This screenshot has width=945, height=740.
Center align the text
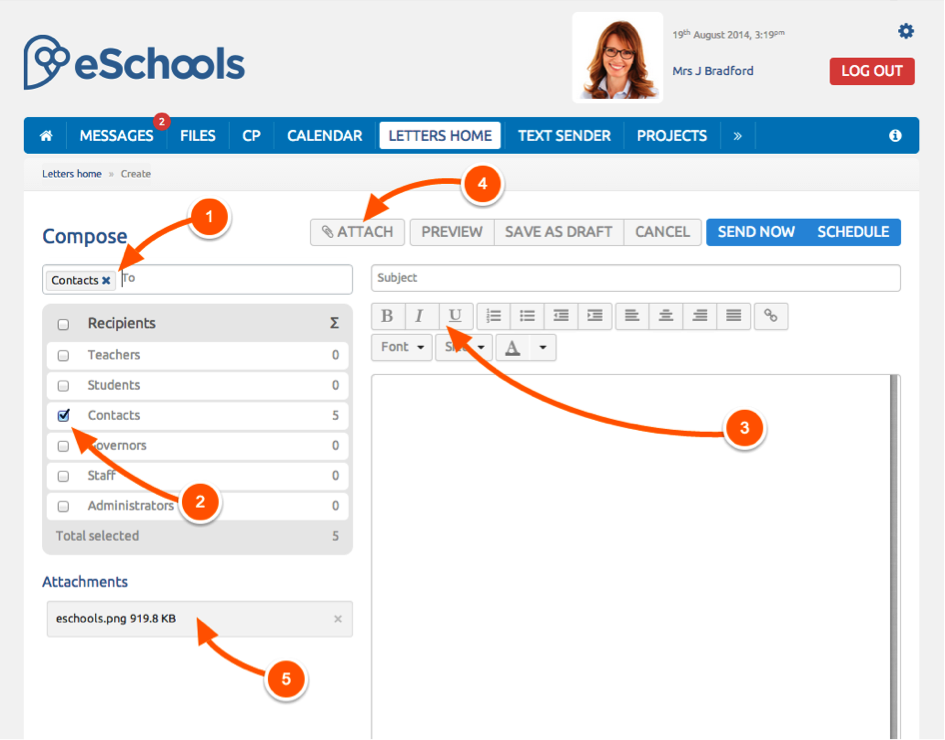click(666, 316)
